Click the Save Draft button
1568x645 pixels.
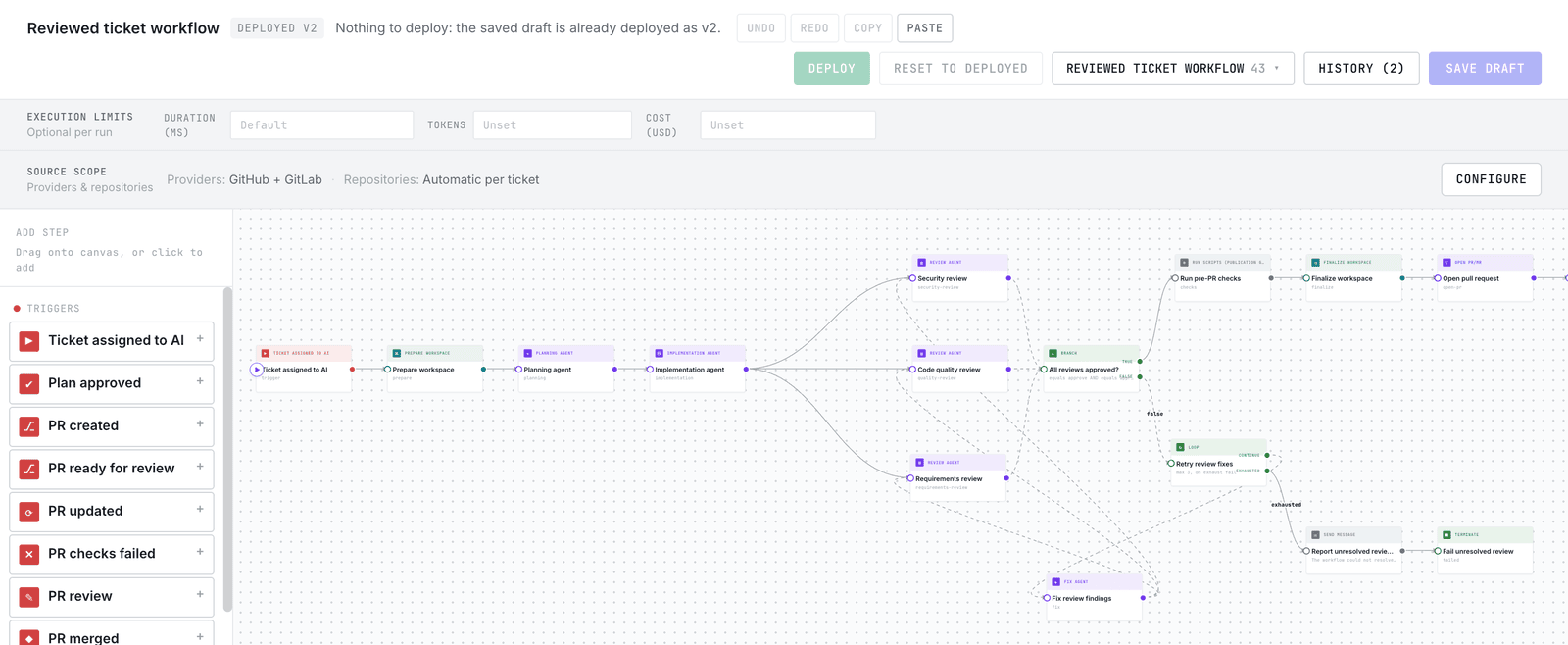click(1485, 69)
